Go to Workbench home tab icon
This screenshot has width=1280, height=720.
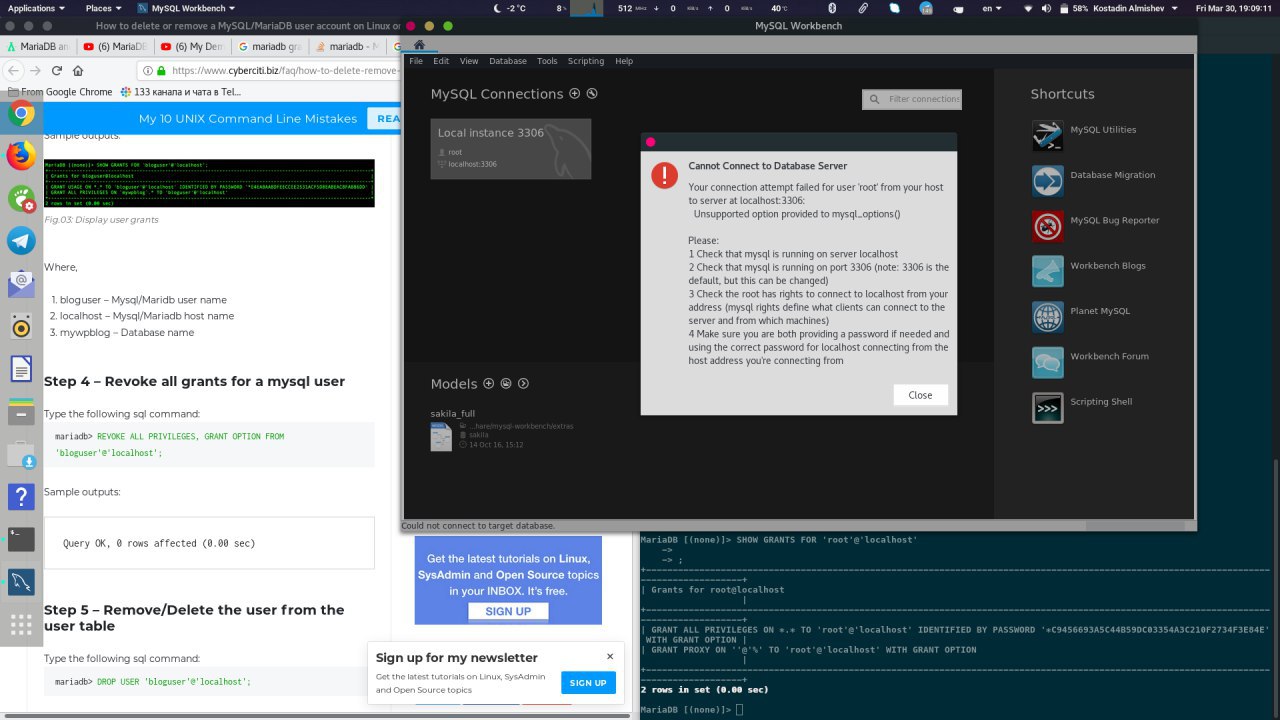pos(419,45)
